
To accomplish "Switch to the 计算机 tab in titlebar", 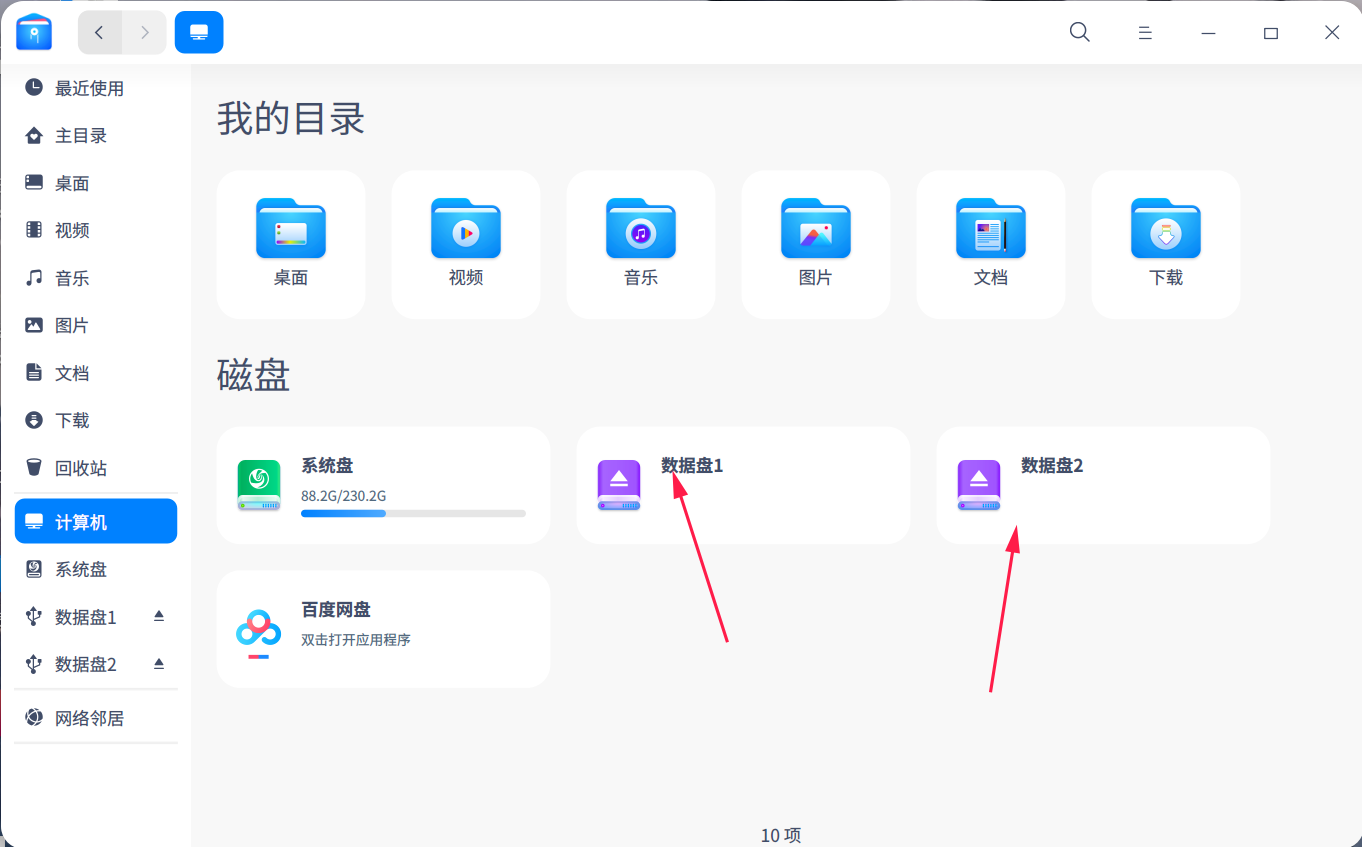I will click(198, 31).
